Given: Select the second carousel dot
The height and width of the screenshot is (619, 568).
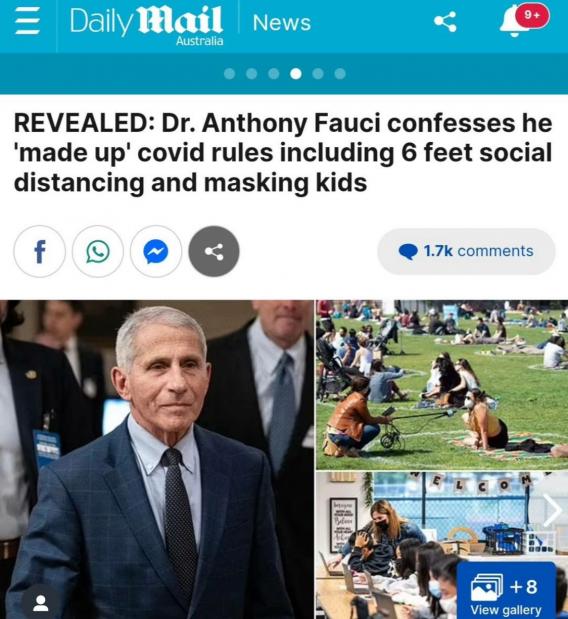Looking at the screenshot, I should click(x=251, y=74).
